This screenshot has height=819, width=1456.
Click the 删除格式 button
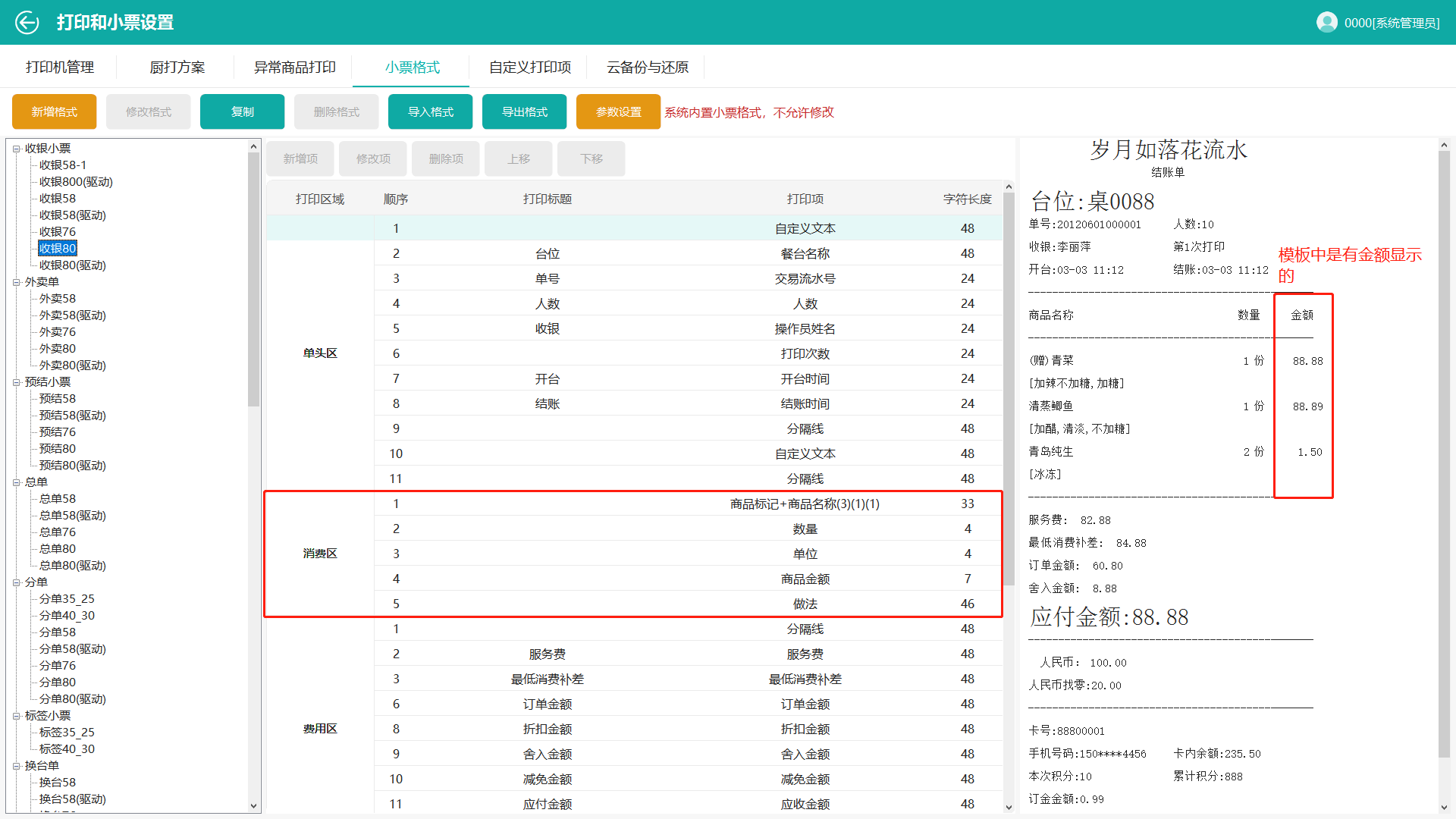pos(337,112)
